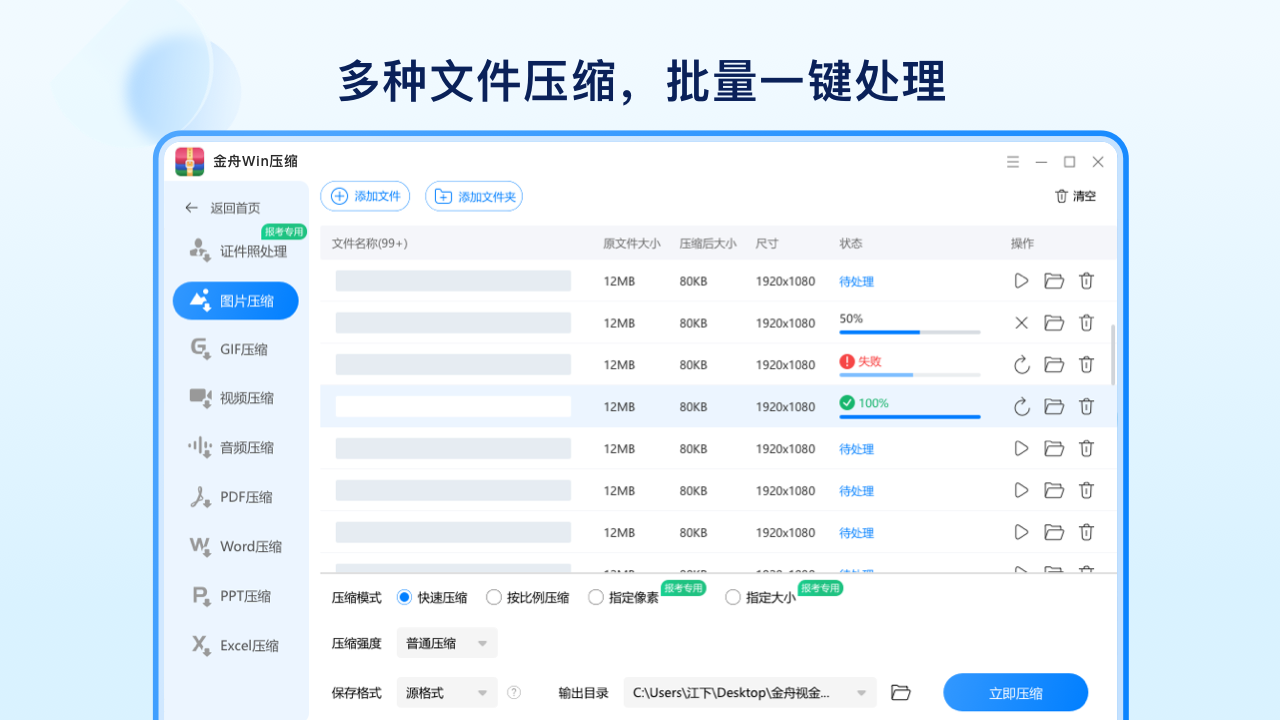
Task: Expand the 保存格式 dropdown
Action: [446, 692]
